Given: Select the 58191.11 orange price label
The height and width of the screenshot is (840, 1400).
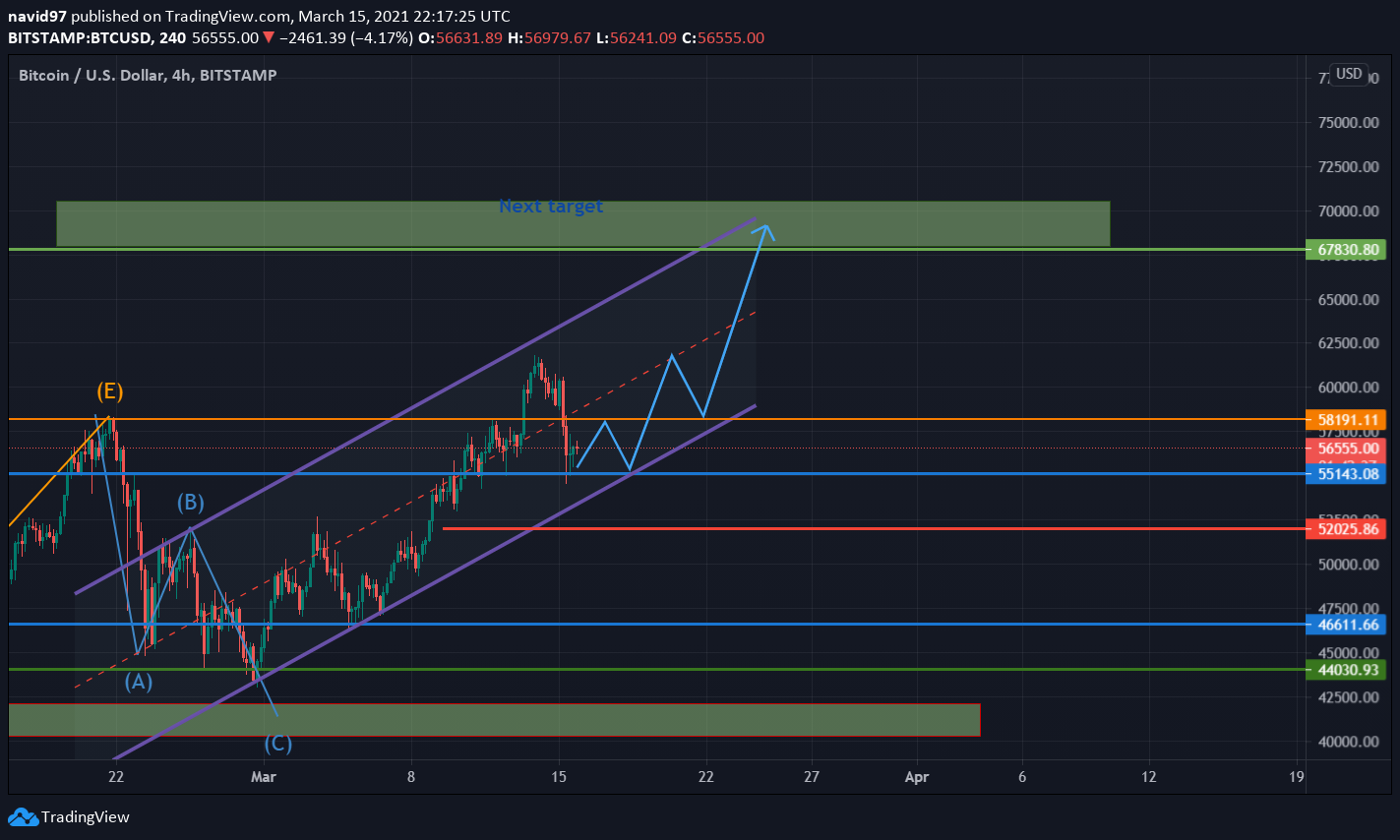Looking at the screenshot, I should click(x=1345, y=420).
